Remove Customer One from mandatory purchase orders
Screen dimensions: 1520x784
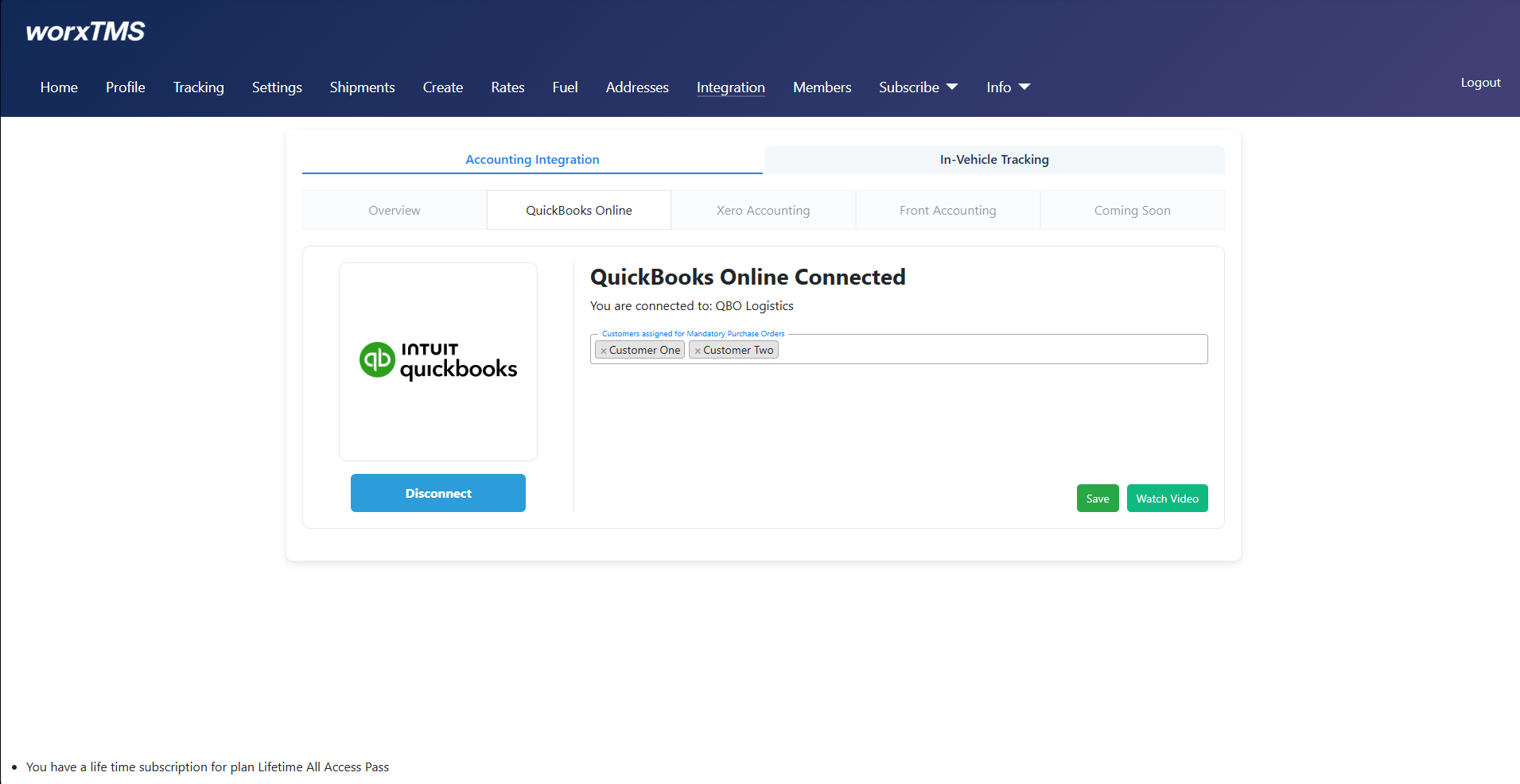point(604,350)
